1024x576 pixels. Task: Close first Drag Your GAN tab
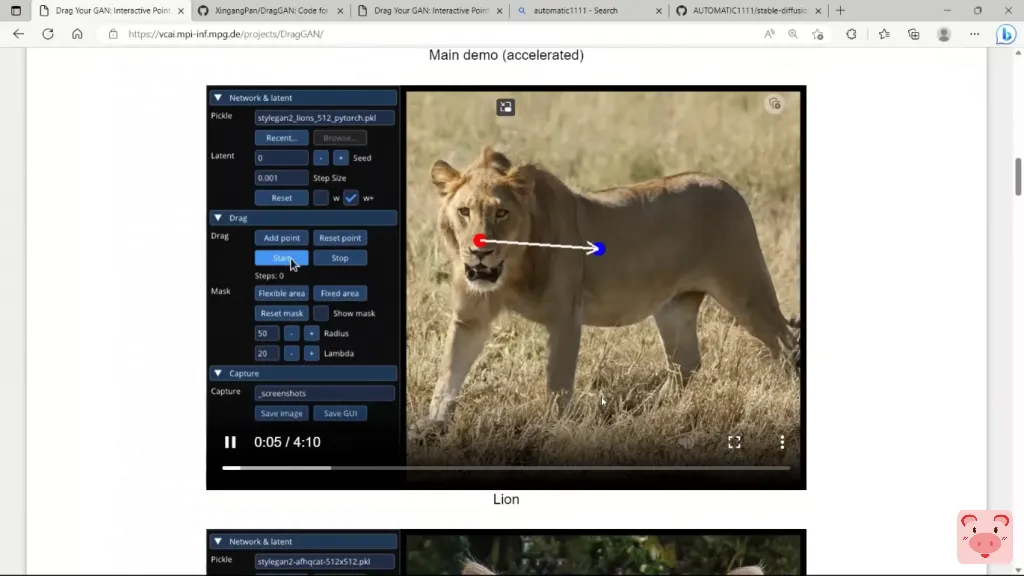coord(181,10)
